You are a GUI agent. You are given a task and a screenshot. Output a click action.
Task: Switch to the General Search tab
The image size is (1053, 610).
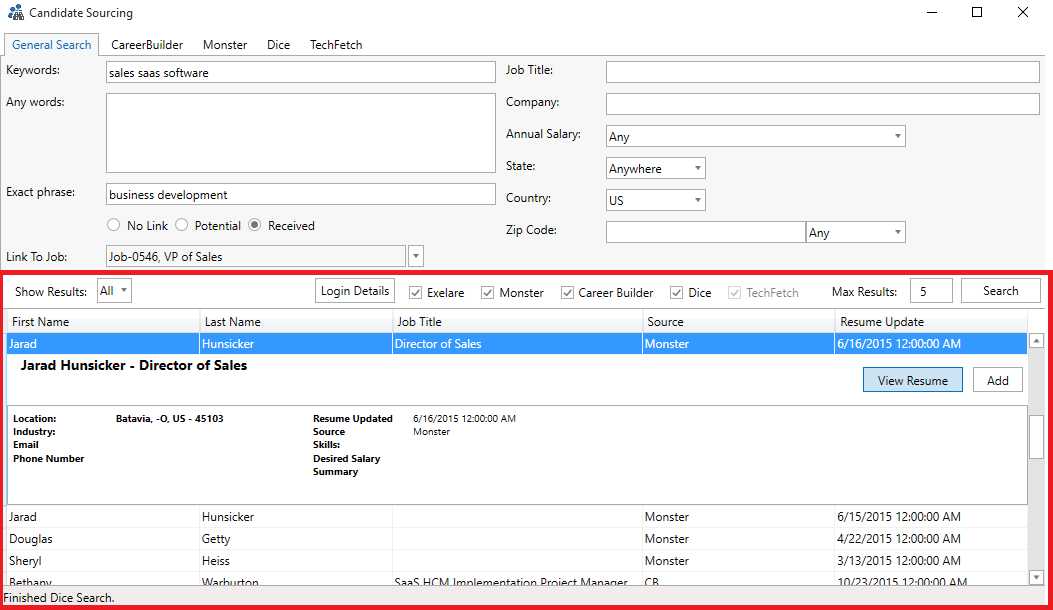(x=52, y=44)
